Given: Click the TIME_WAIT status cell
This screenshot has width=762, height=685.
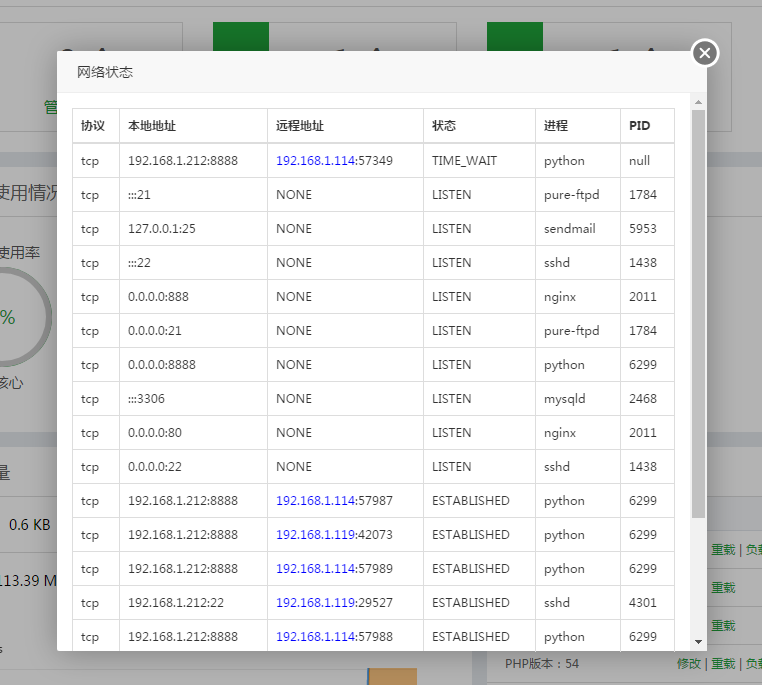Looking at the screenshot, I should tap(464, 161).
